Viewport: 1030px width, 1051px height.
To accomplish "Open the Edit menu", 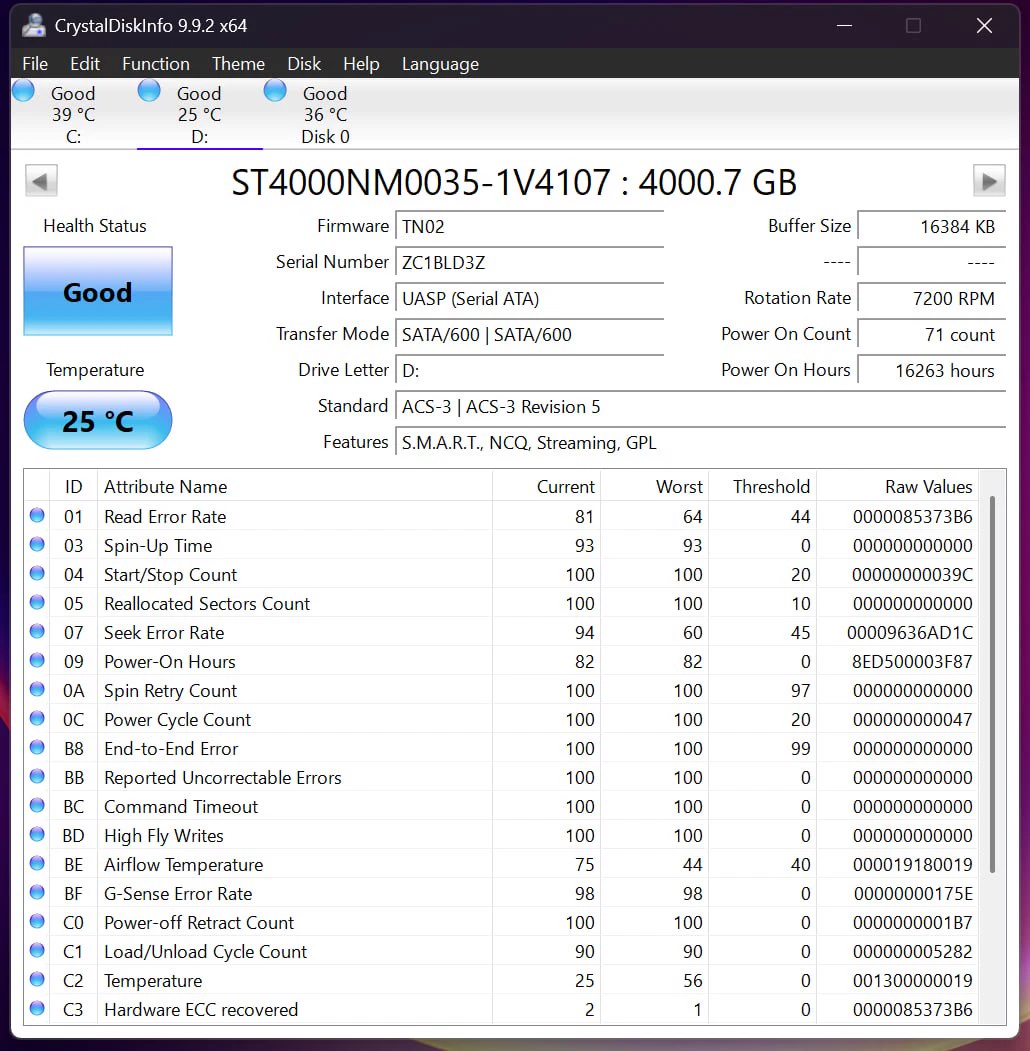I will pos(84,64).
